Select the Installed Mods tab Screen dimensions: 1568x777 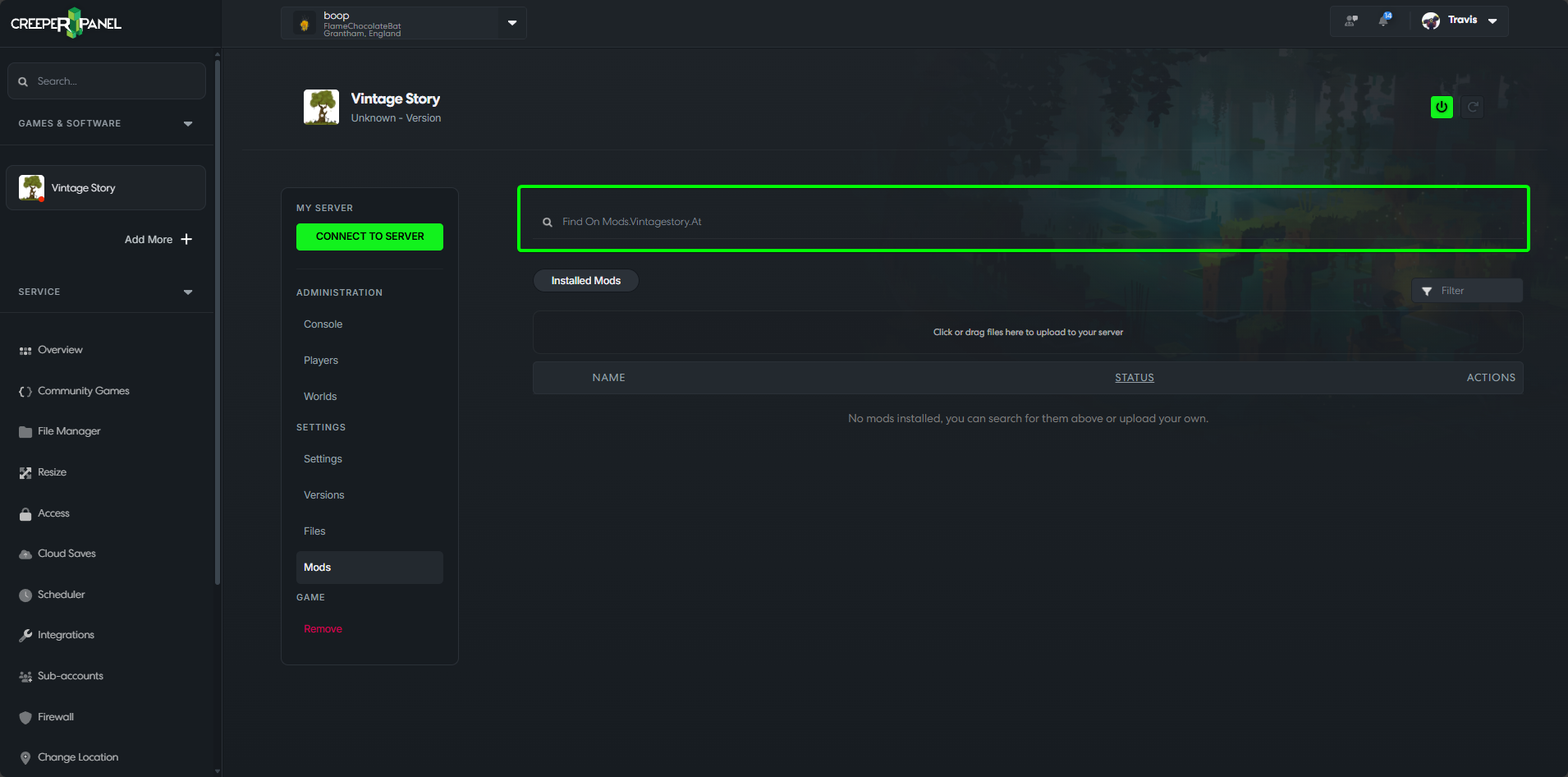pos(585,281)
